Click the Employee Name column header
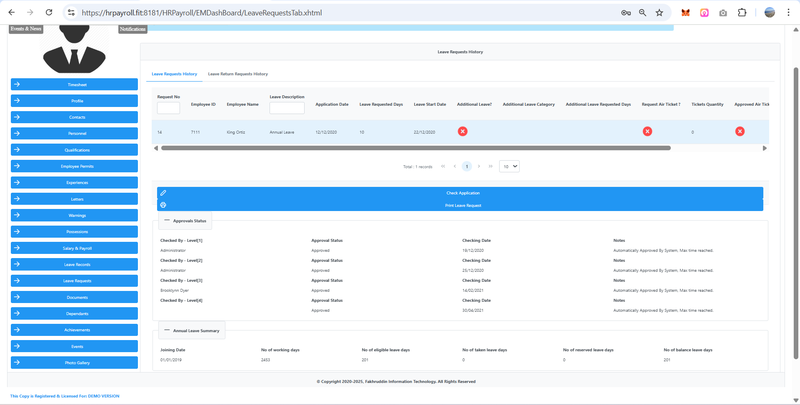The height and width of the screenshot is (405, 800). (242, 105)
